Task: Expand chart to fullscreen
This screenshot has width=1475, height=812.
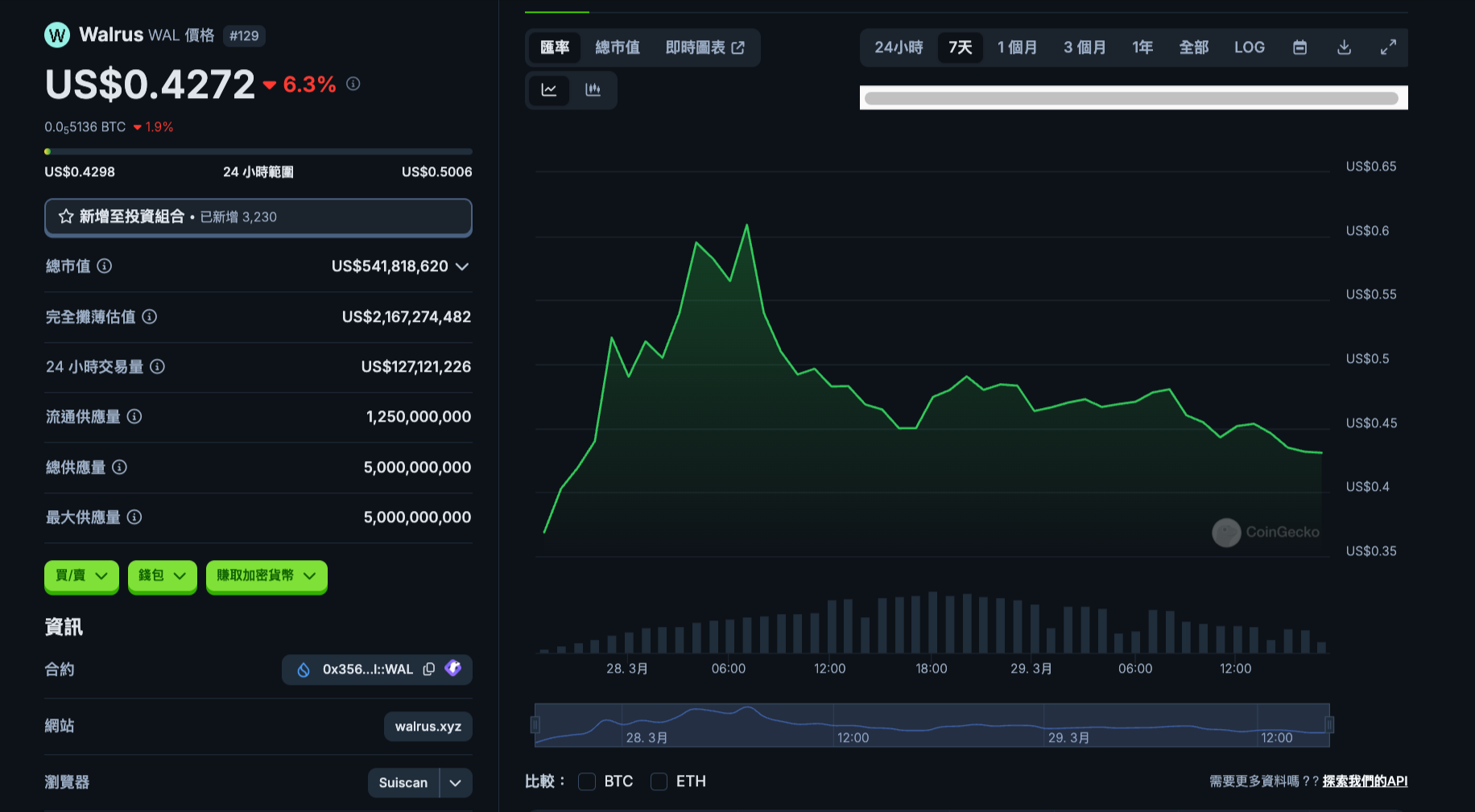Action: coord(1388,47)
